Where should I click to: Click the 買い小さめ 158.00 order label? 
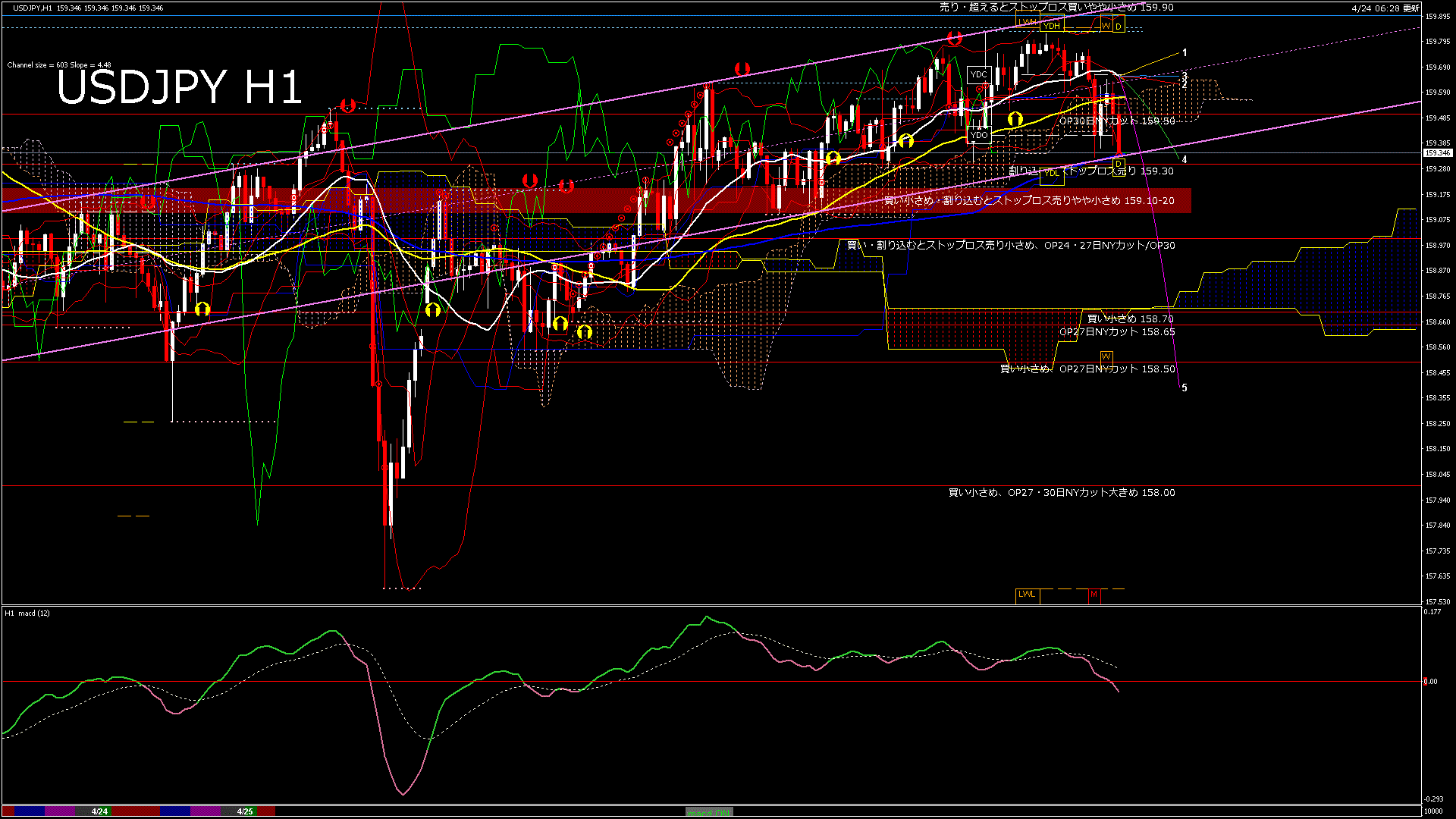click(x=1062, y=493)
